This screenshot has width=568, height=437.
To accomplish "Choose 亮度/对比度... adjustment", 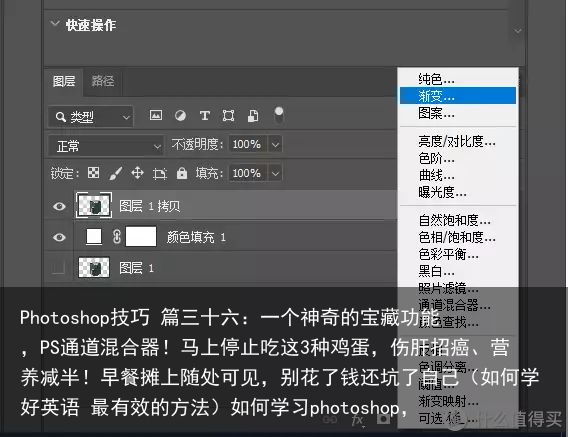I will tap(458, 141).
